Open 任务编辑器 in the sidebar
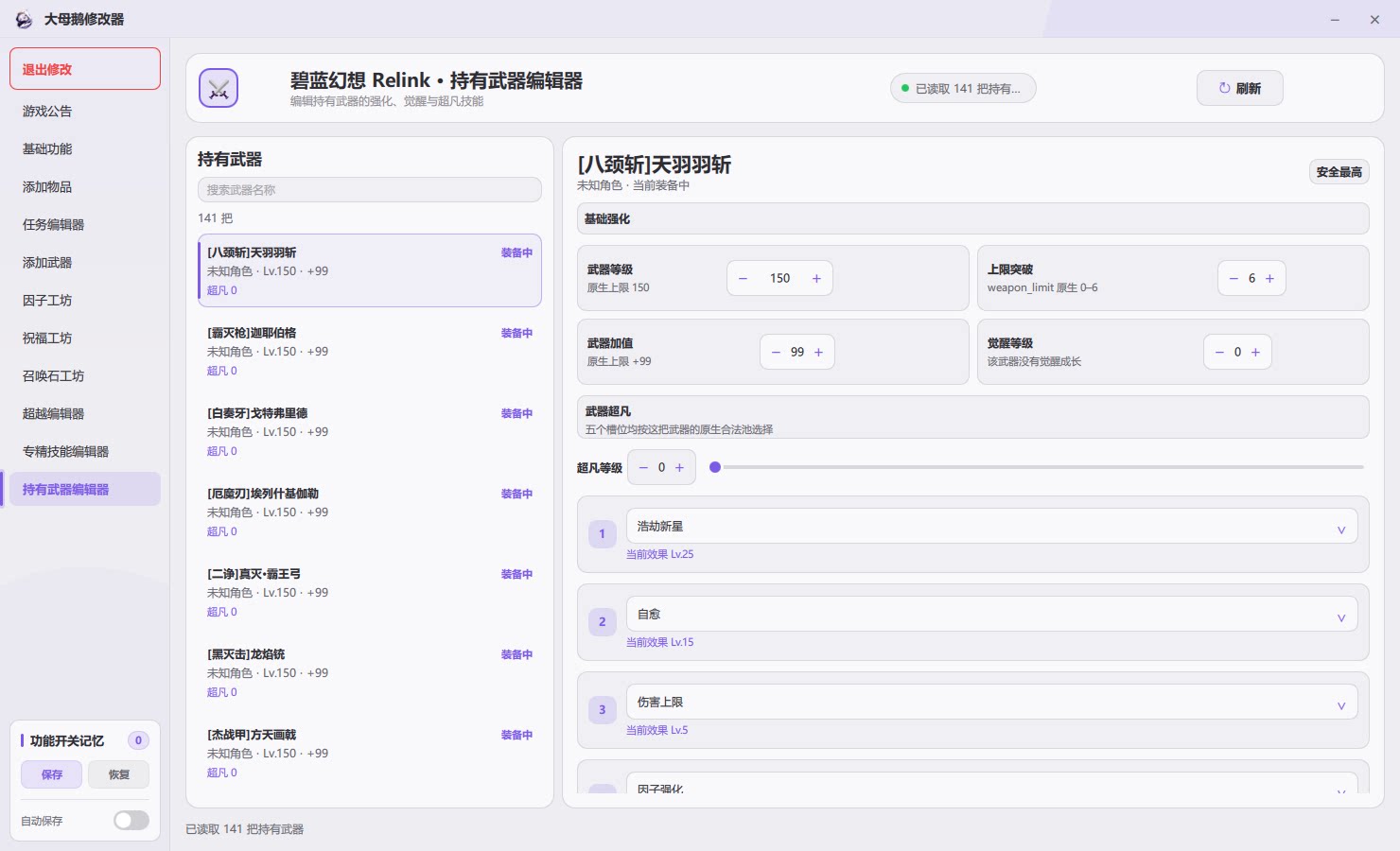1400x851 pixels. pos(85,224)
